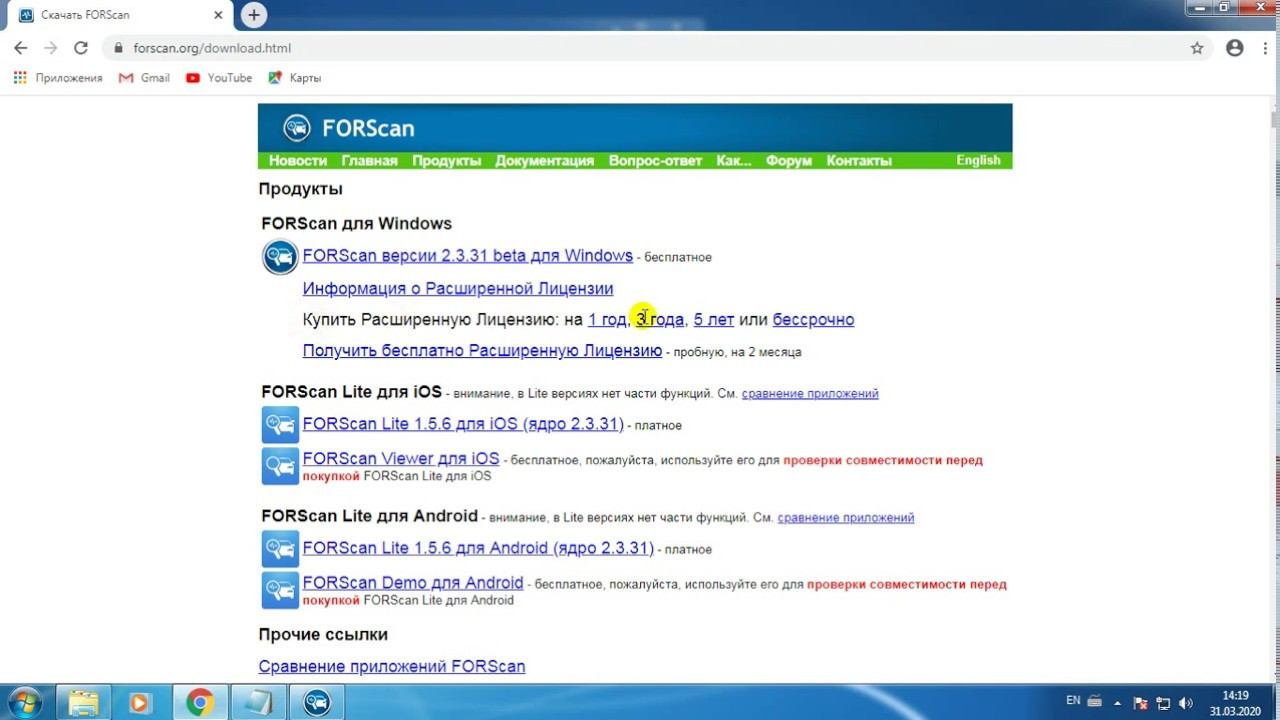This screenshot has width=1280, height=720.
Task: Download FORScan версии 2.3.31 beta для Windows
Action: (468, 256)
